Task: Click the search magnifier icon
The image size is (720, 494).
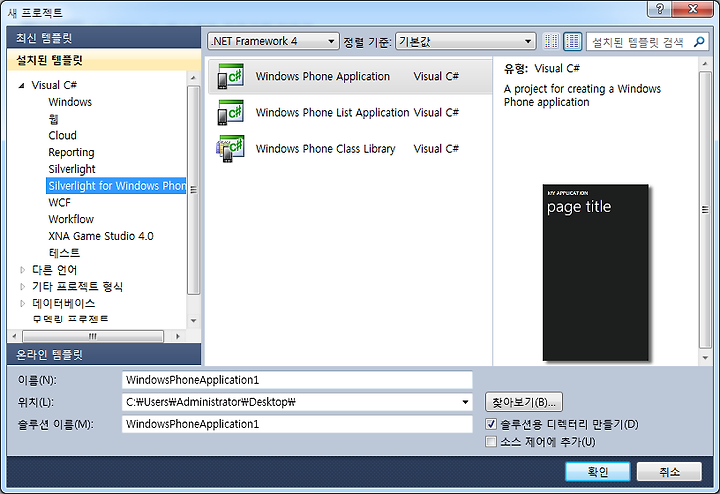Action: tap(699, 42)
